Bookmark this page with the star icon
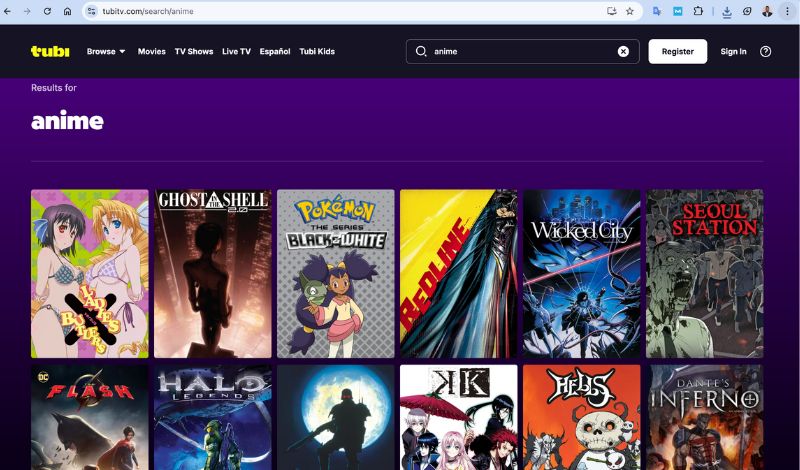 coord(630,11)
